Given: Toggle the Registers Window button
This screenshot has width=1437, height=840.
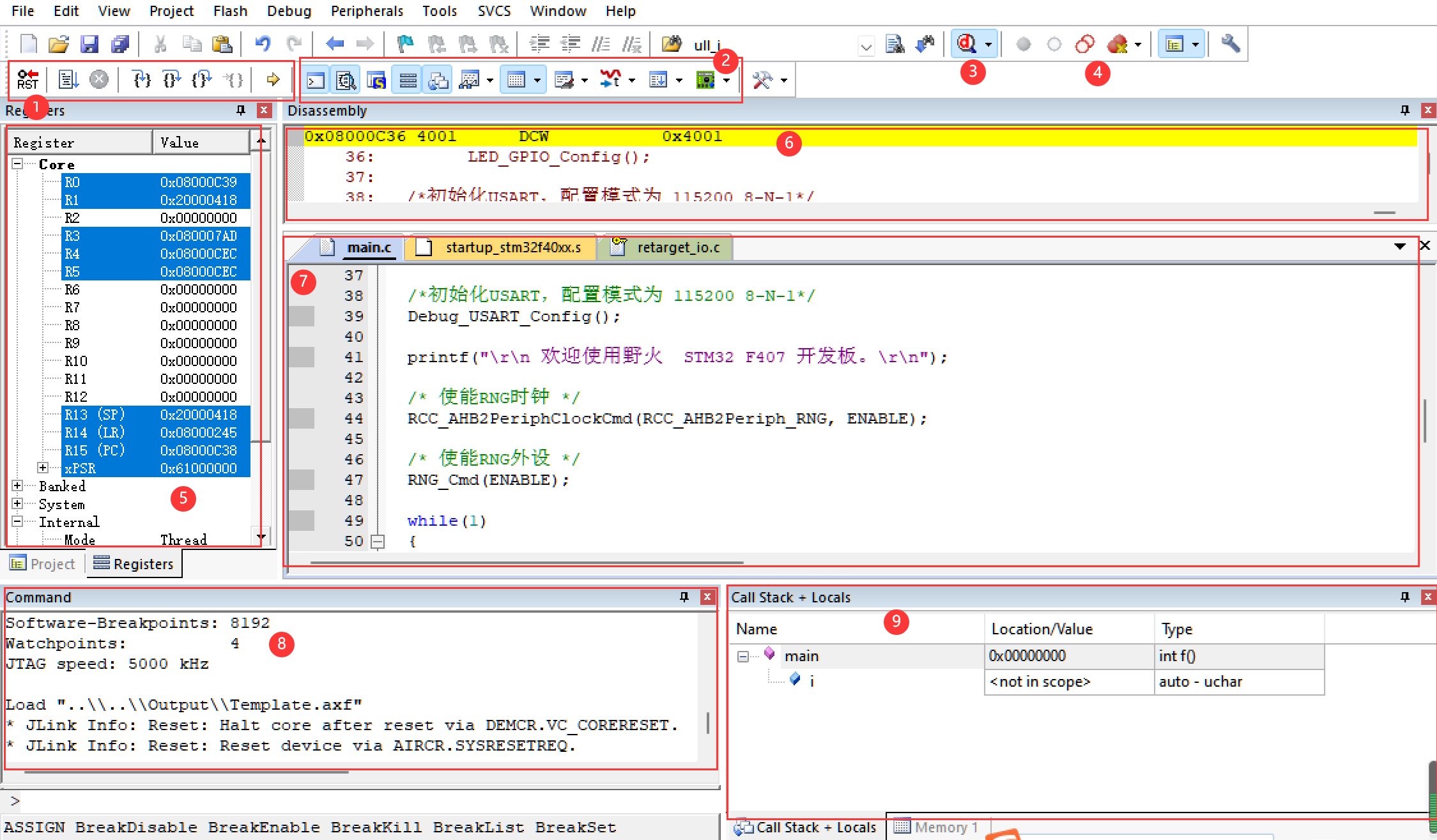Looking at the screenshot, I should click(408, 80).
